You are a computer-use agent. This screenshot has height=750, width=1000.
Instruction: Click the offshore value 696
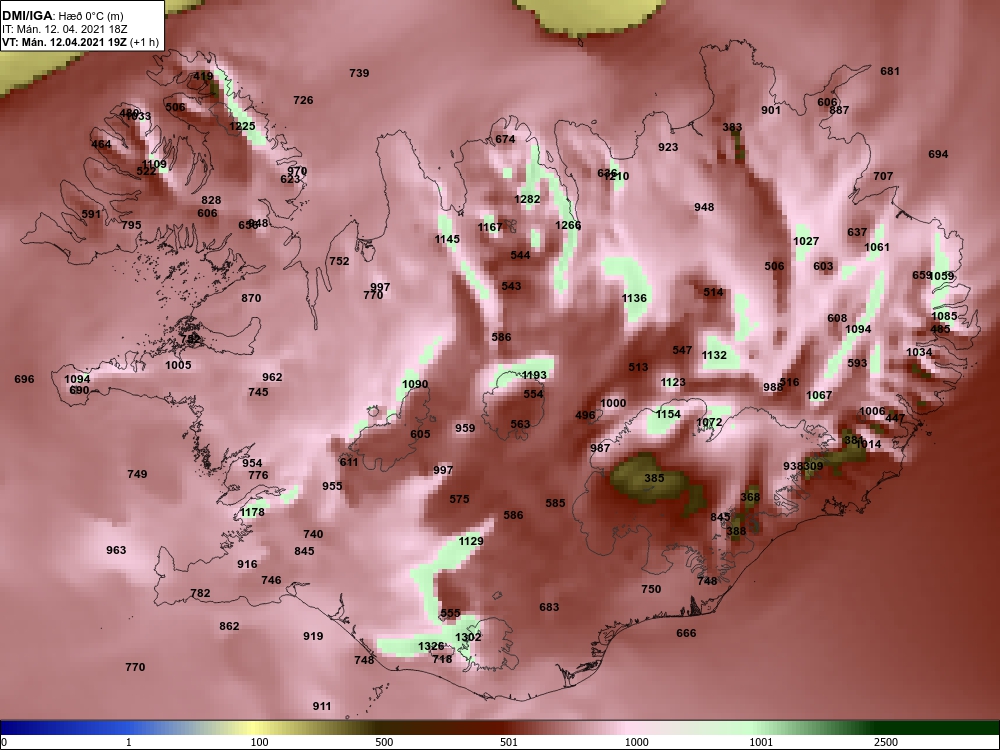click(x=24, y=379)
